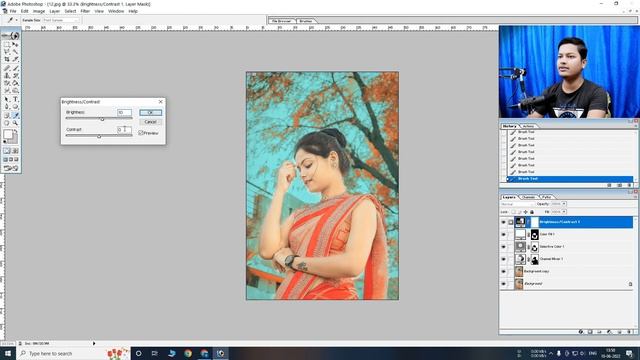Select the Gradient tool

[x=16, y=83]
